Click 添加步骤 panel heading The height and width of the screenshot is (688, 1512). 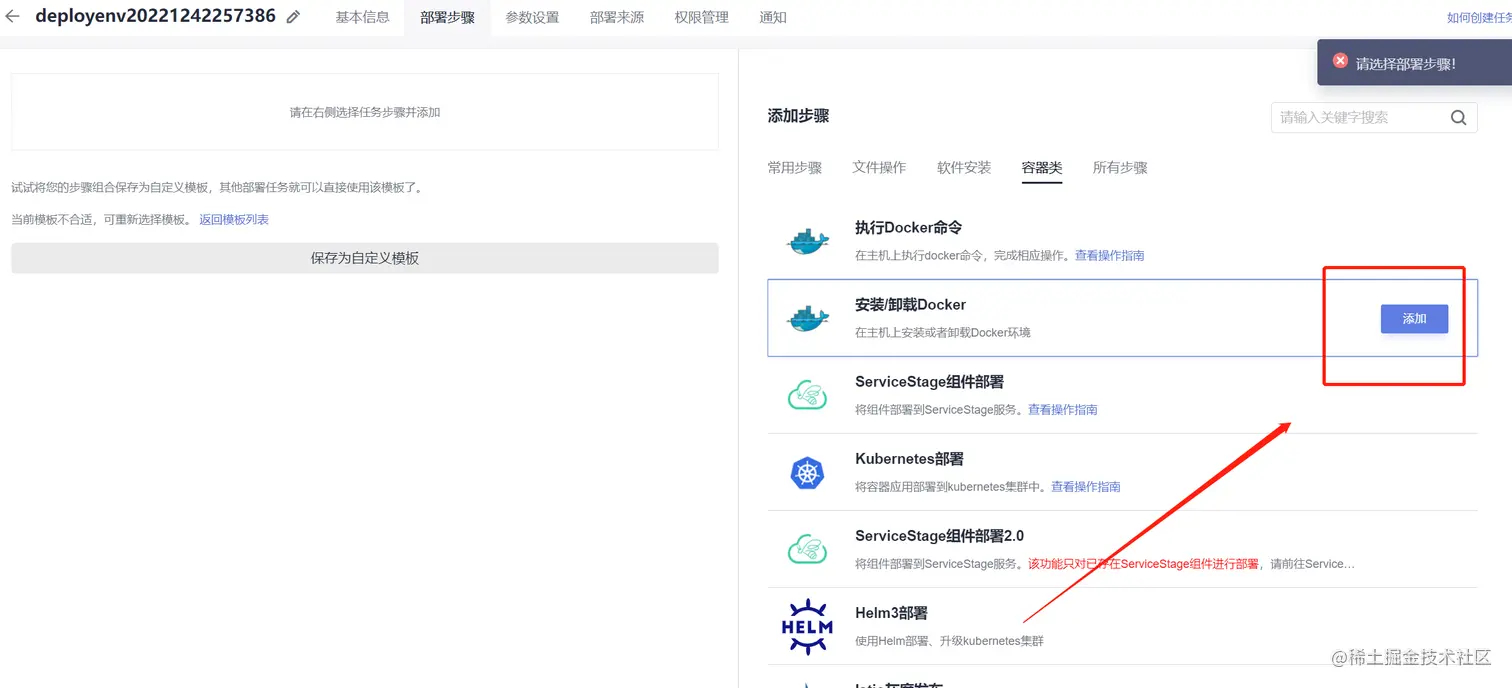tap(798, 116)
